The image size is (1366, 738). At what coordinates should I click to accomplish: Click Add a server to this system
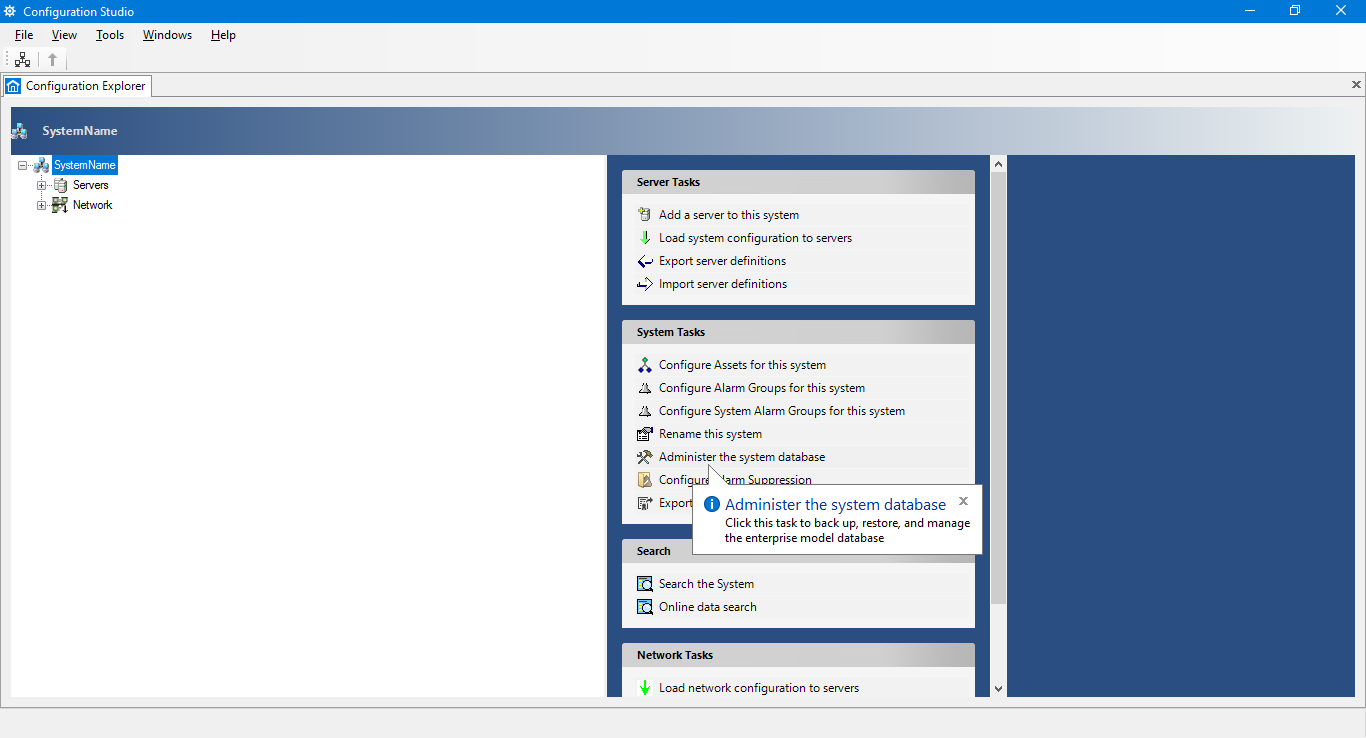point(729,215)
